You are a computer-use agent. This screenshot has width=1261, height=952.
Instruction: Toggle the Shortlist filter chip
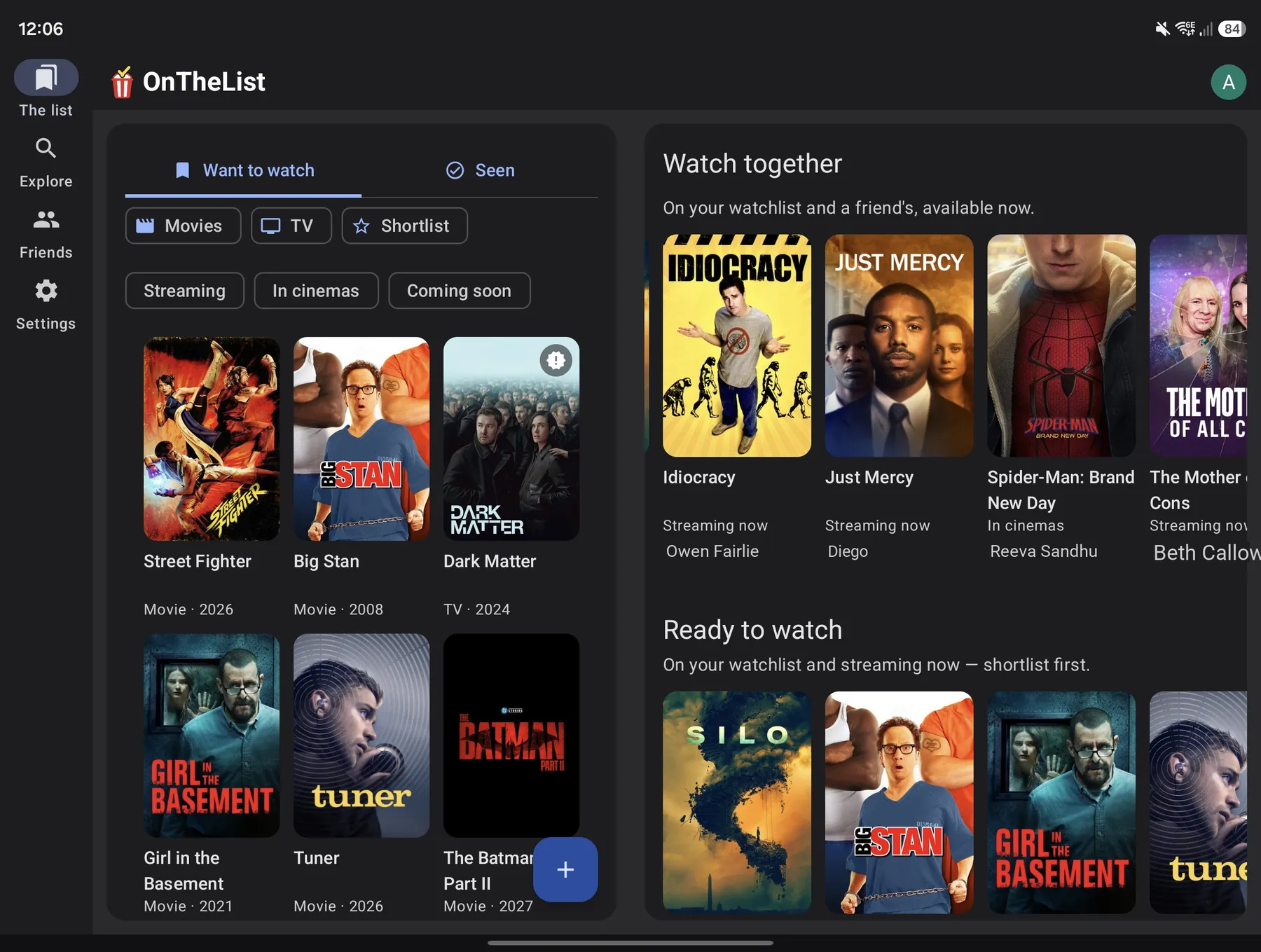404,226
